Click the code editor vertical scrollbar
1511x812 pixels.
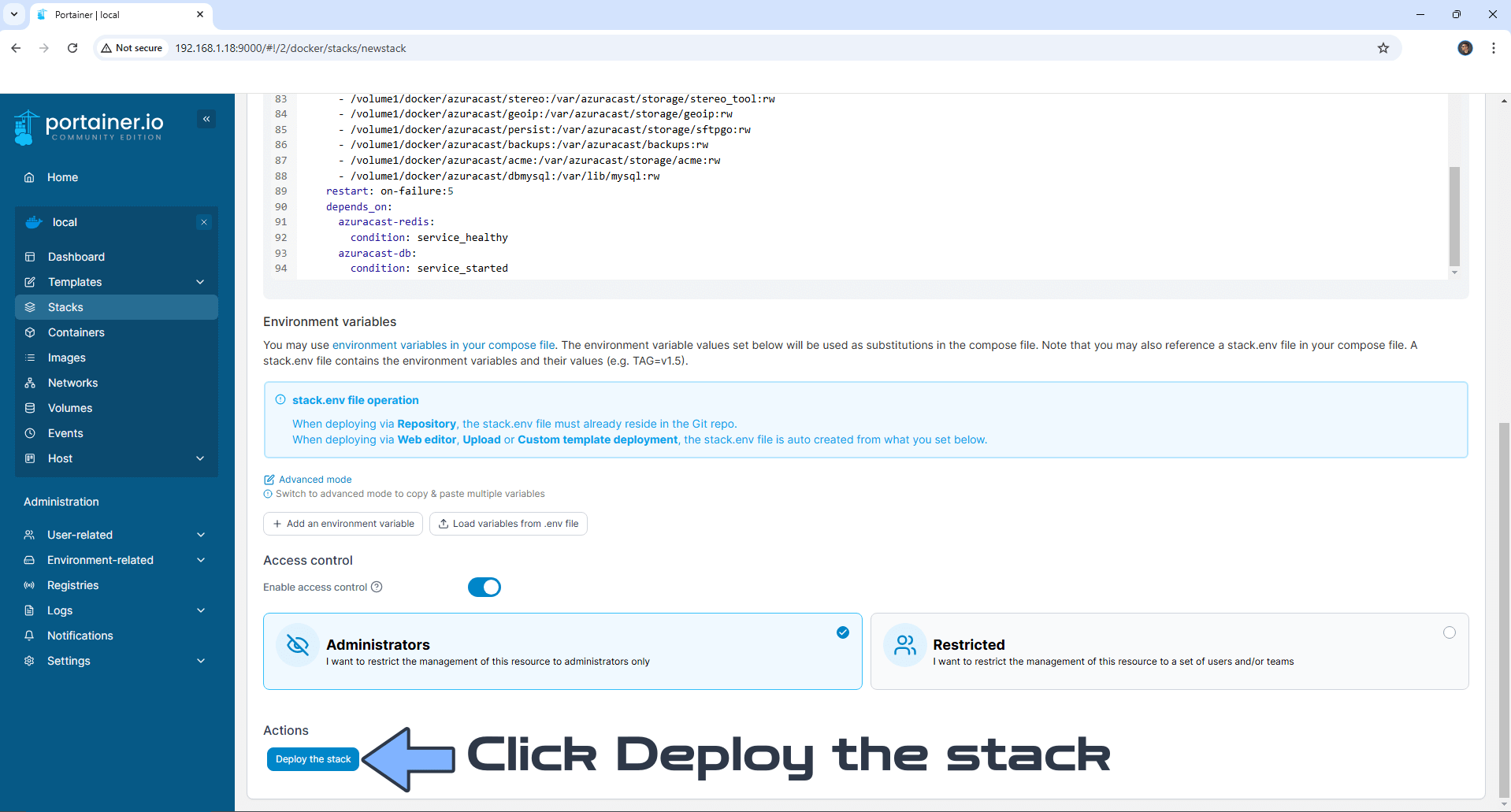[1454, 217]
